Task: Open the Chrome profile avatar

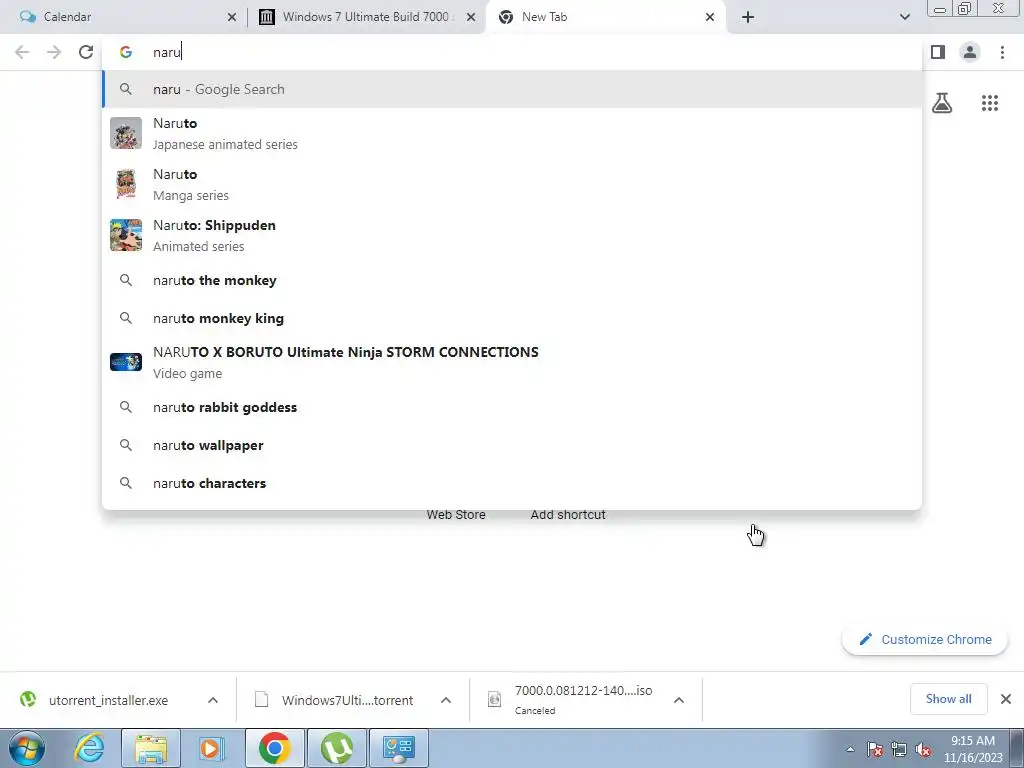Action: click(970, 52)
